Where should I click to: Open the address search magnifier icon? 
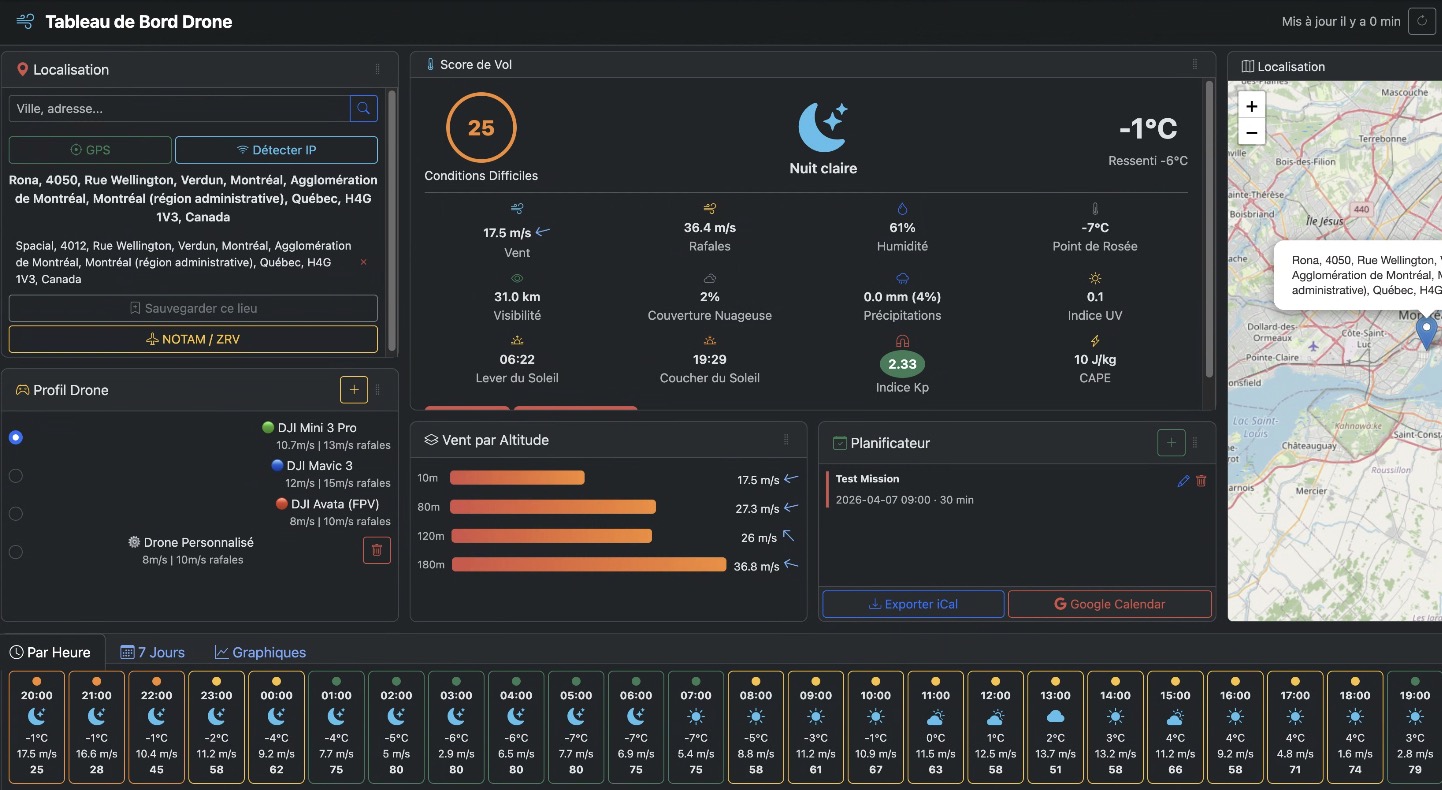[363, 108]
